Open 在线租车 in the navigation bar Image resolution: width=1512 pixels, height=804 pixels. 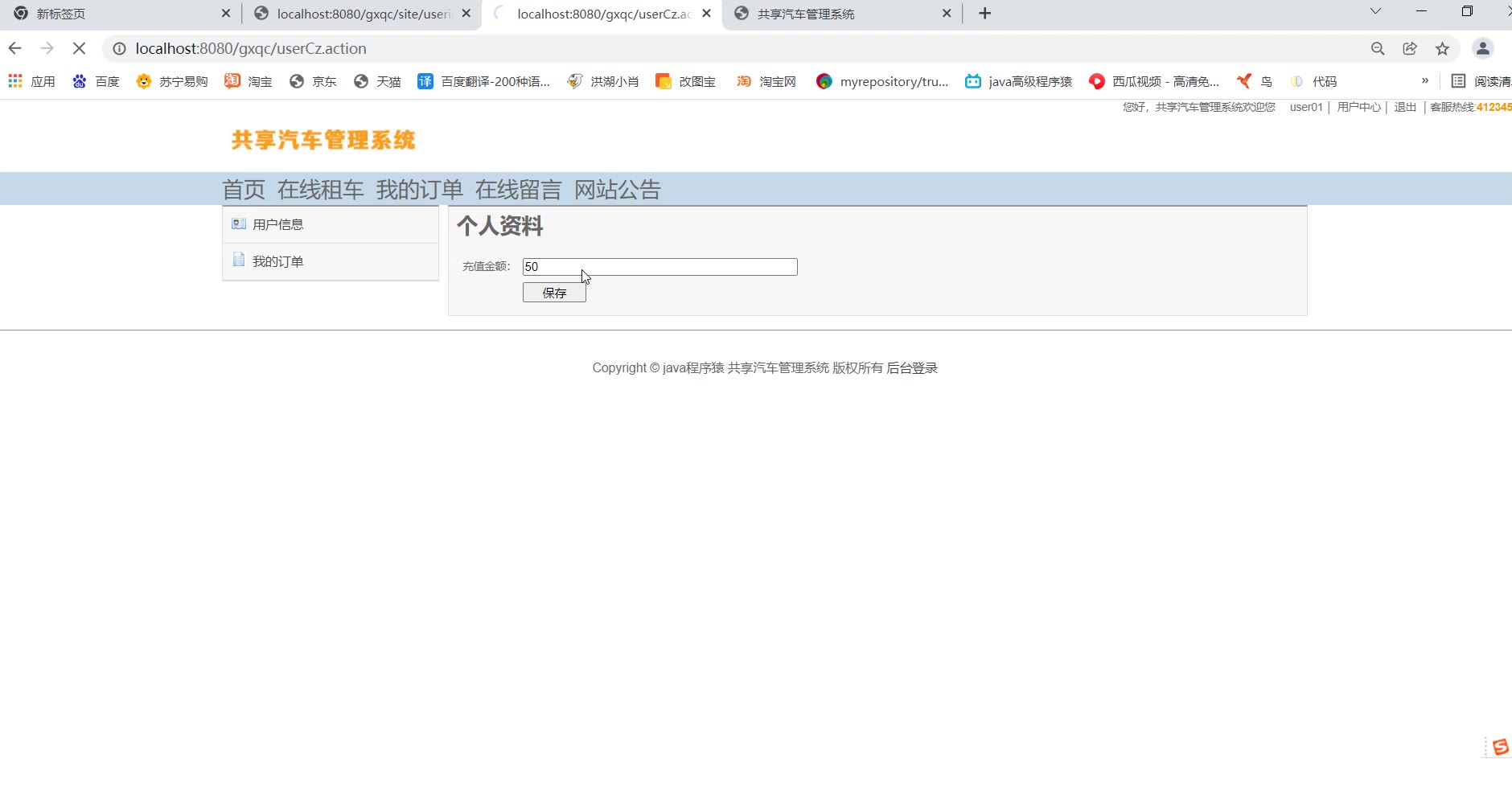[x=321, y=190]
